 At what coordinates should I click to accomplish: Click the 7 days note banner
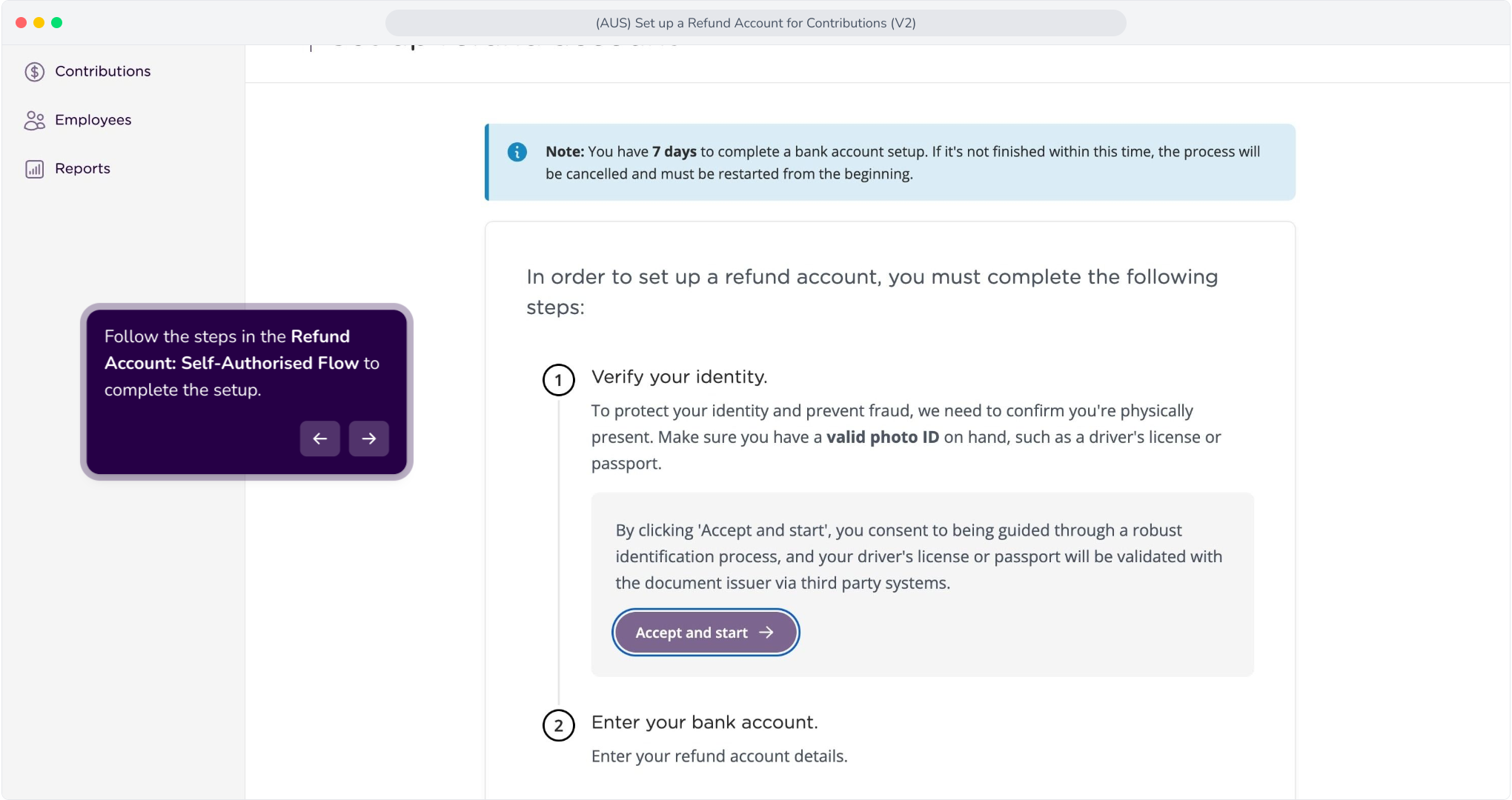[889, 162]
